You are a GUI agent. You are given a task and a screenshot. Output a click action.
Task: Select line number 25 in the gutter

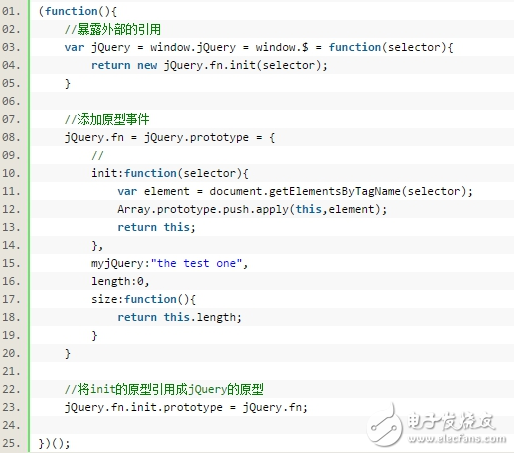coord(11,443)
